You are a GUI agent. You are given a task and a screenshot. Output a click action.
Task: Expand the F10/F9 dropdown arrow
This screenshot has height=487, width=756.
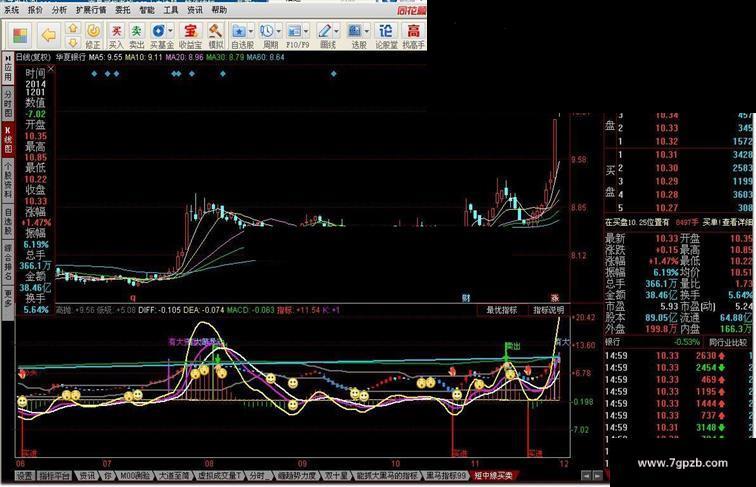(306, 31)
